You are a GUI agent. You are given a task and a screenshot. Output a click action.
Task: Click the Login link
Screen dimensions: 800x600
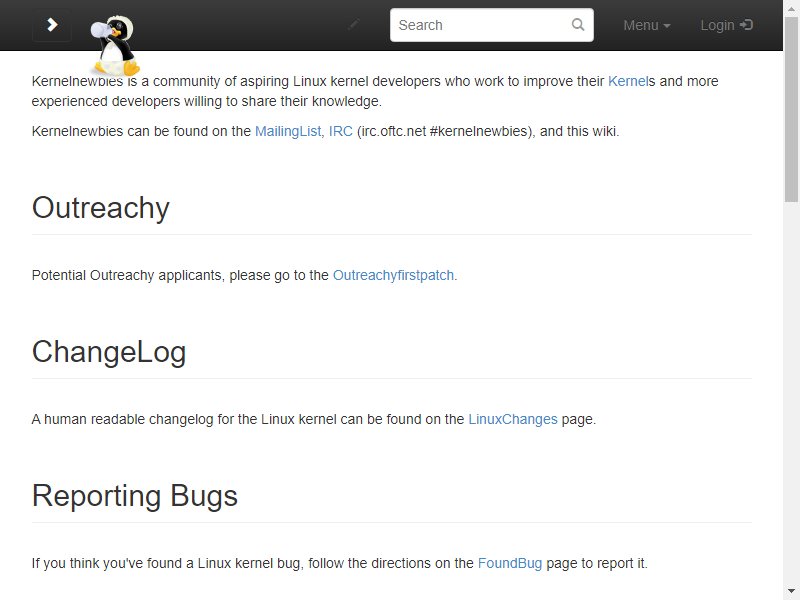[x=726, y=25]
